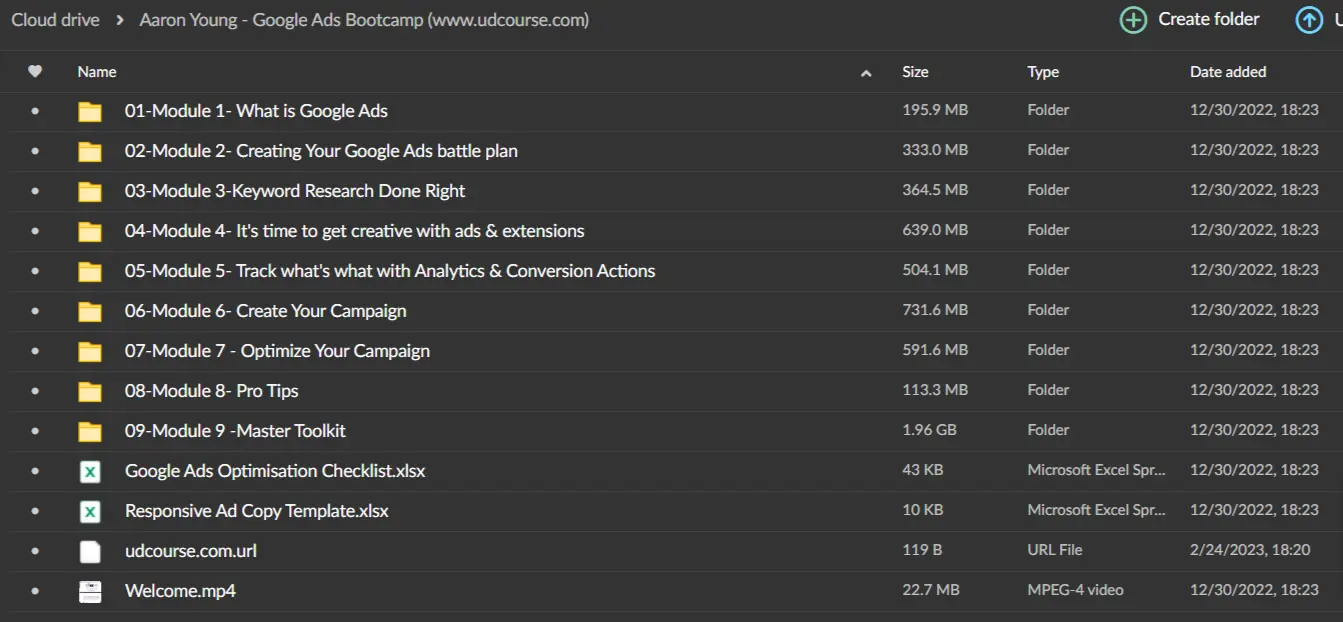
Task: Click the heart favorites column header icon
Action: pyautogui.click(x=35, y=72)
